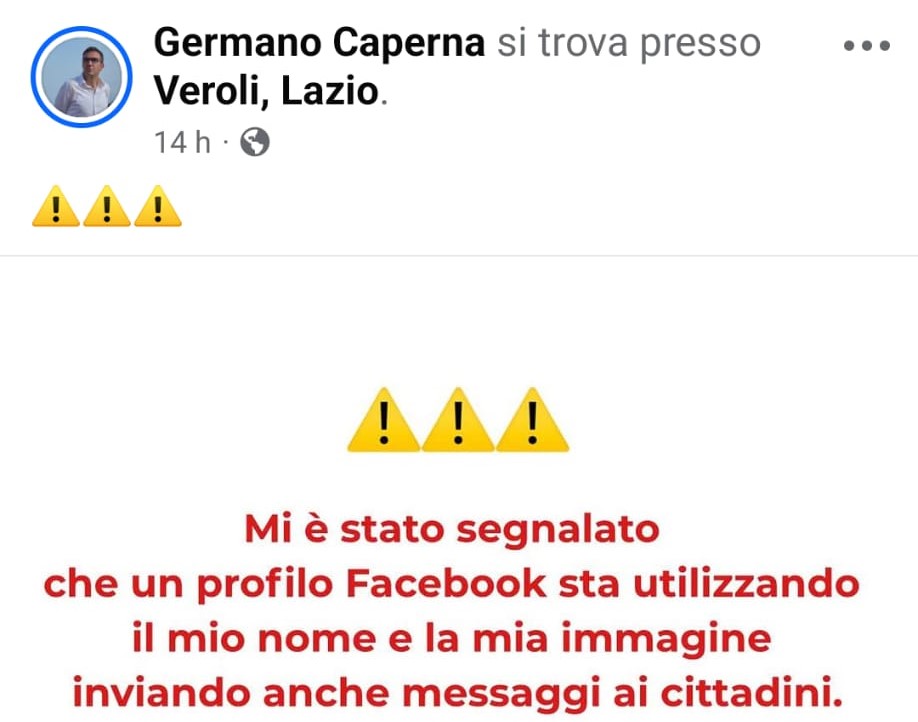Open Germano Caperna's round profile picture
Viewport: 918px width, 722px height.
click(x=81, y=77)
